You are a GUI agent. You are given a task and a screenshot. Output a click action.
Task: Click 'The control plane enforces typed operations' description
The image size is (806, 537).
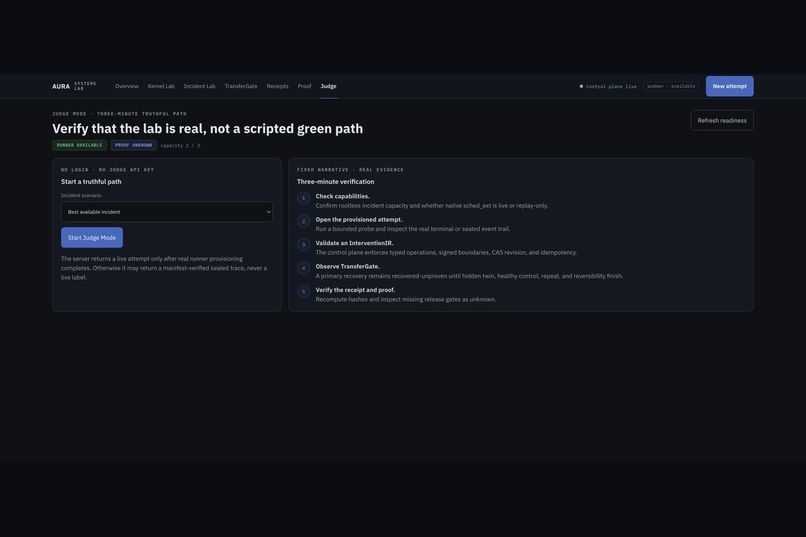click(x=446, y=252)
